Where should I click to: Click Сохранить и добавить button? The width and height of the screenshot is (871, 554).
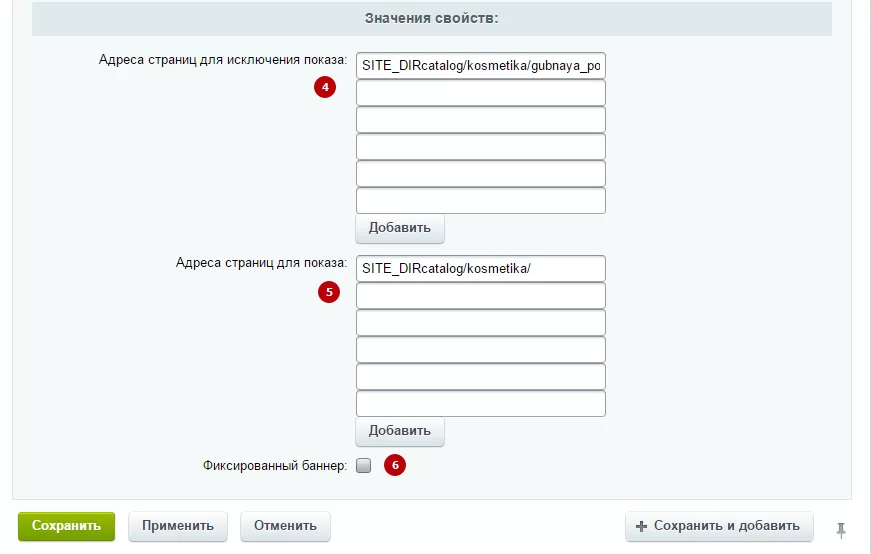(x=719, y=526)
